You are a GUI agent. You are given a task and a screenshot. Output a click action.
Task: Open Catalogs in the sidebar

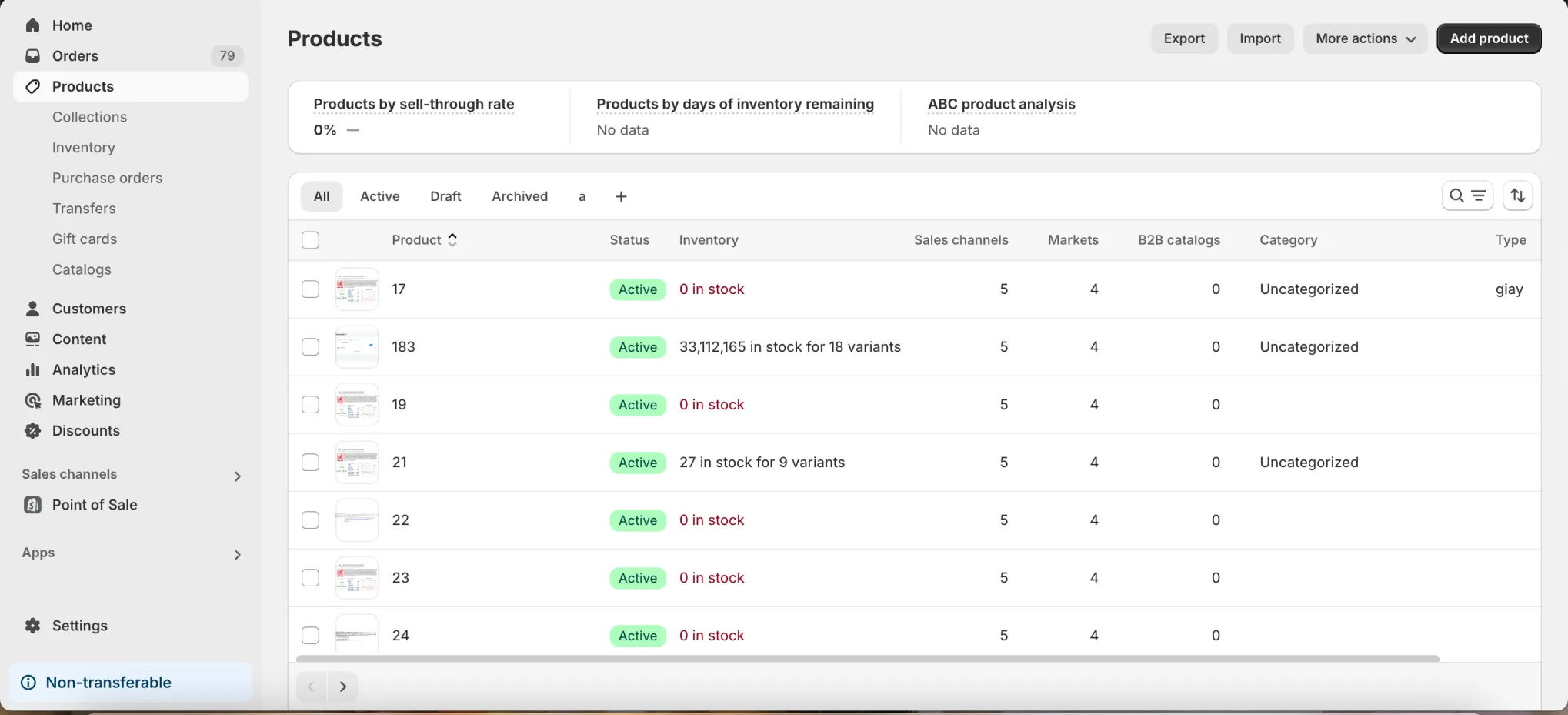tap(82, 269)
